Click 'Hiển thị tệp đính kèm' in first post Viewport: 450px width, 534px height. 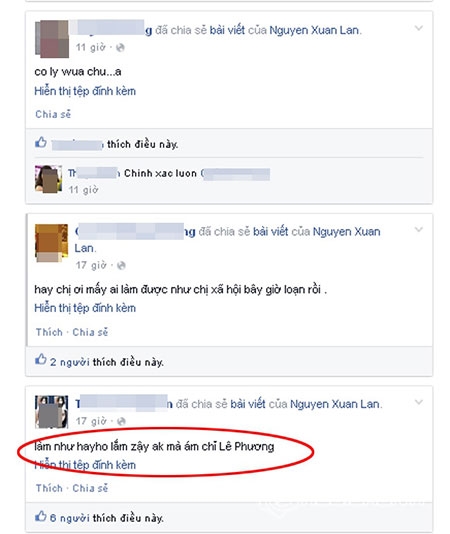pyautogui.click(x=85, y=91)
